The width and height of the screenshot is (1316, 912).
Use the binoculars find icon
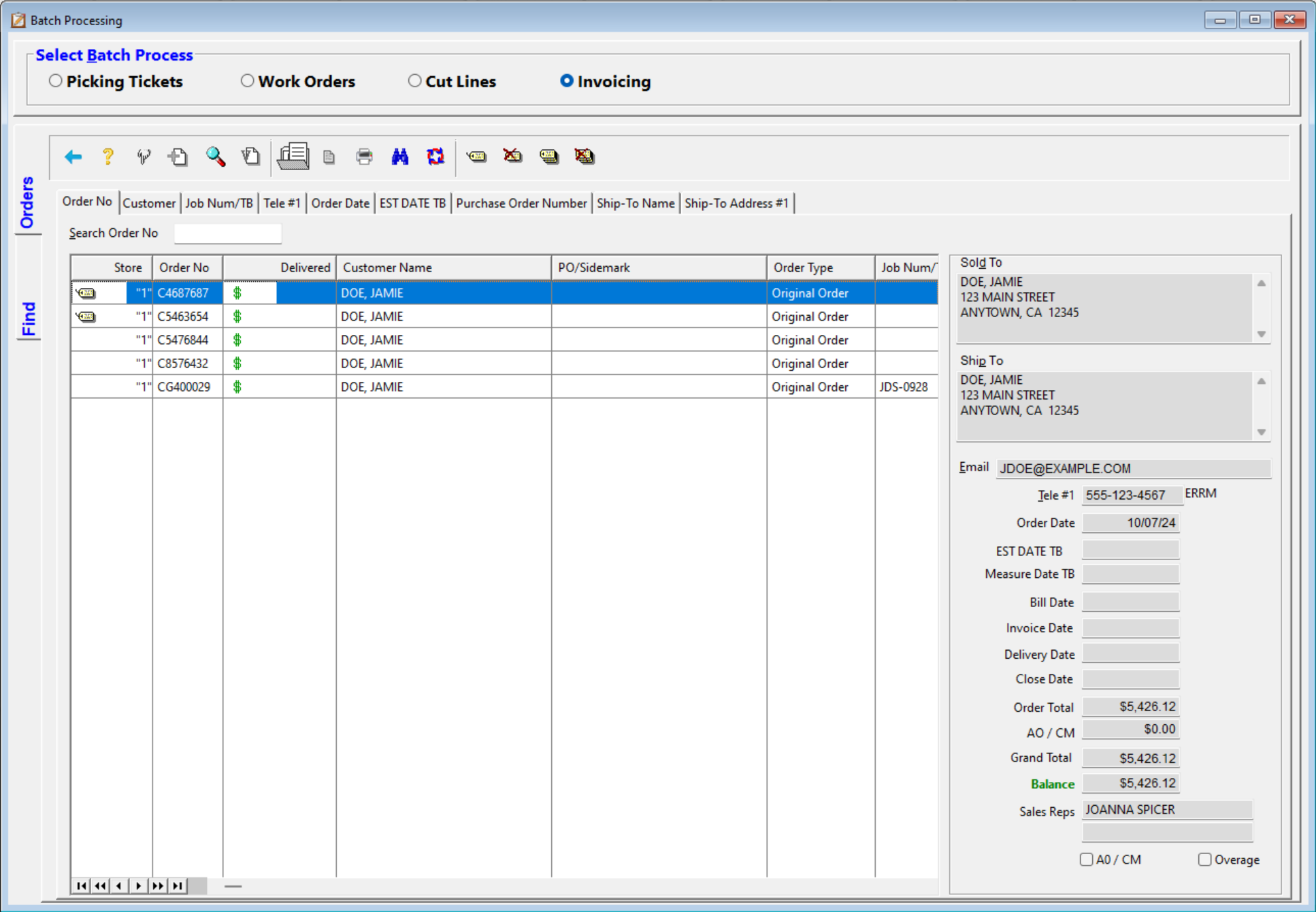(400, 157)
